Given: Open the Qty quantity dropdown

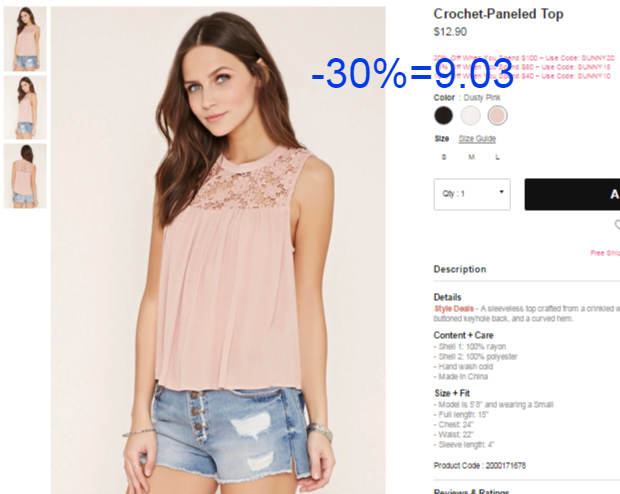Looking at the screenshot, I should [472, 194].
